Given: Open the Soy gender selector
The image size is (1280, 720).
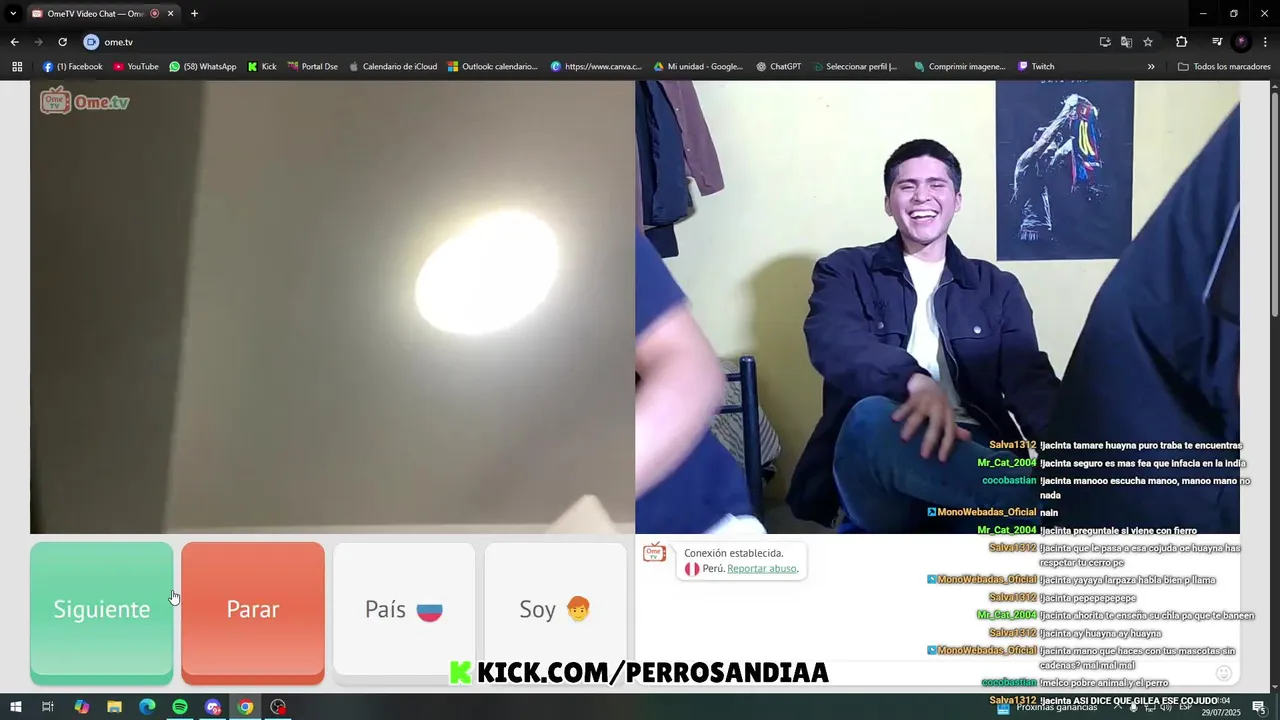Looking at the screenshot, I should point(555,612).
